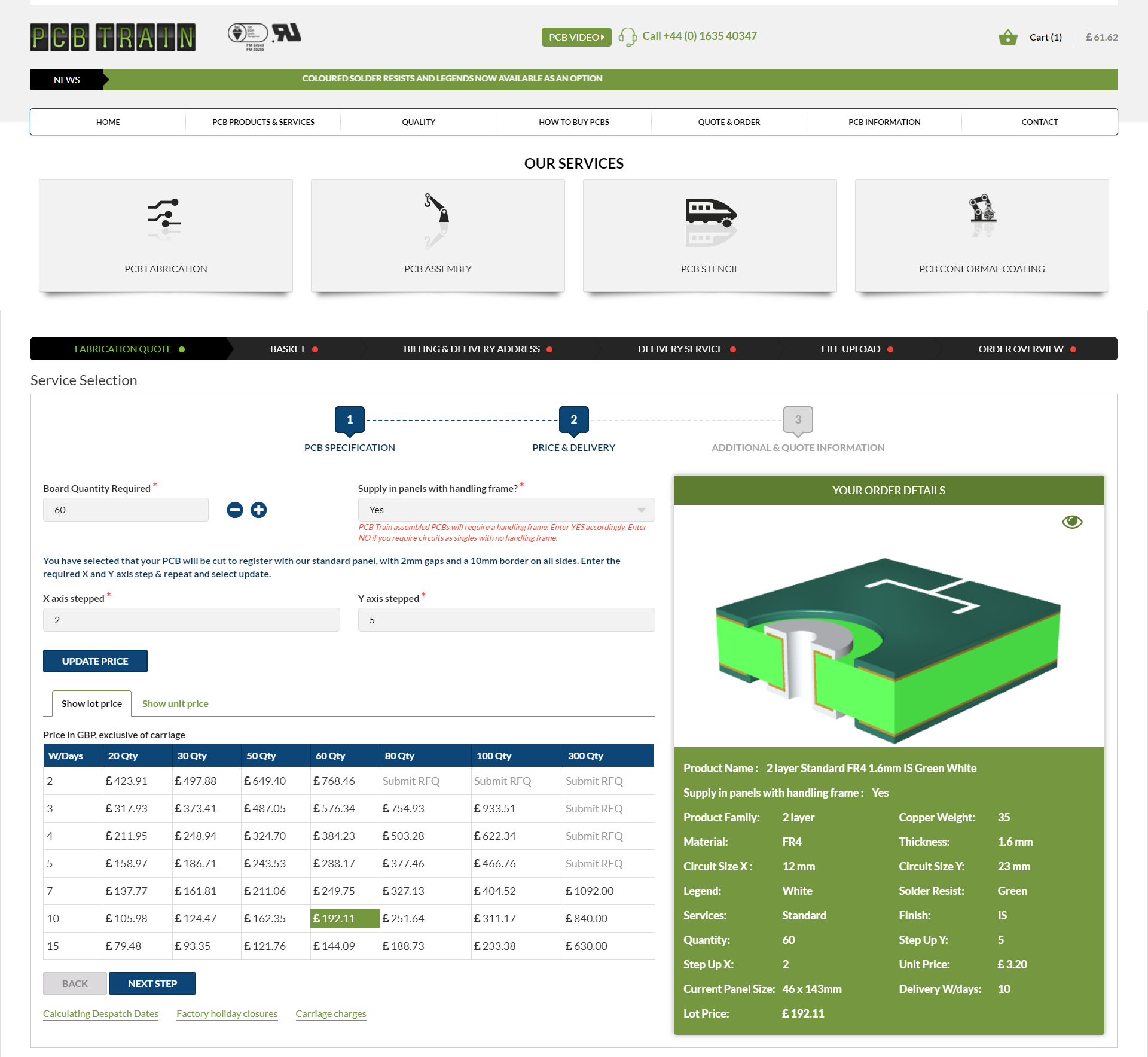The width and height of the screenshot is (1148, 1057).
Task: Select the Fabrication Quote progress step
Action: coord(129,349)
